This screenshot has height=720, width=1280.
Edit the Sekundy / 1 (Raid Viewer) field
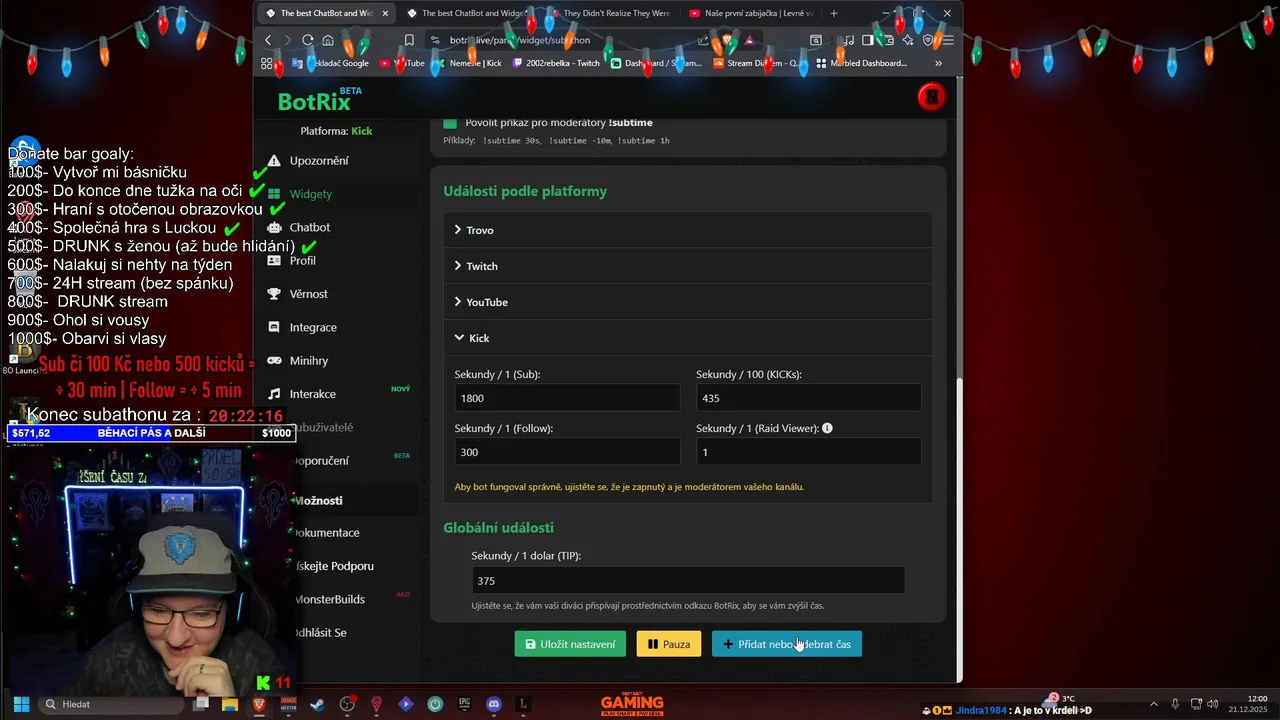click(x=808, y=452)
